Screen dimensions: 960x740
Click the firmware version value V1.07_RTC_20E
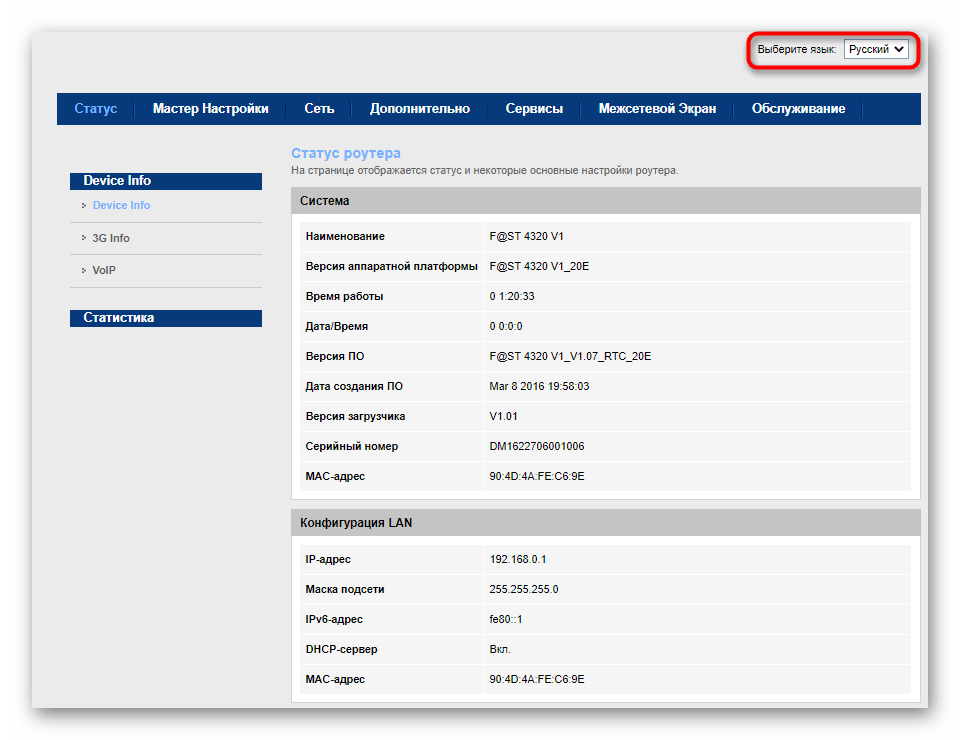click(570, 356)
